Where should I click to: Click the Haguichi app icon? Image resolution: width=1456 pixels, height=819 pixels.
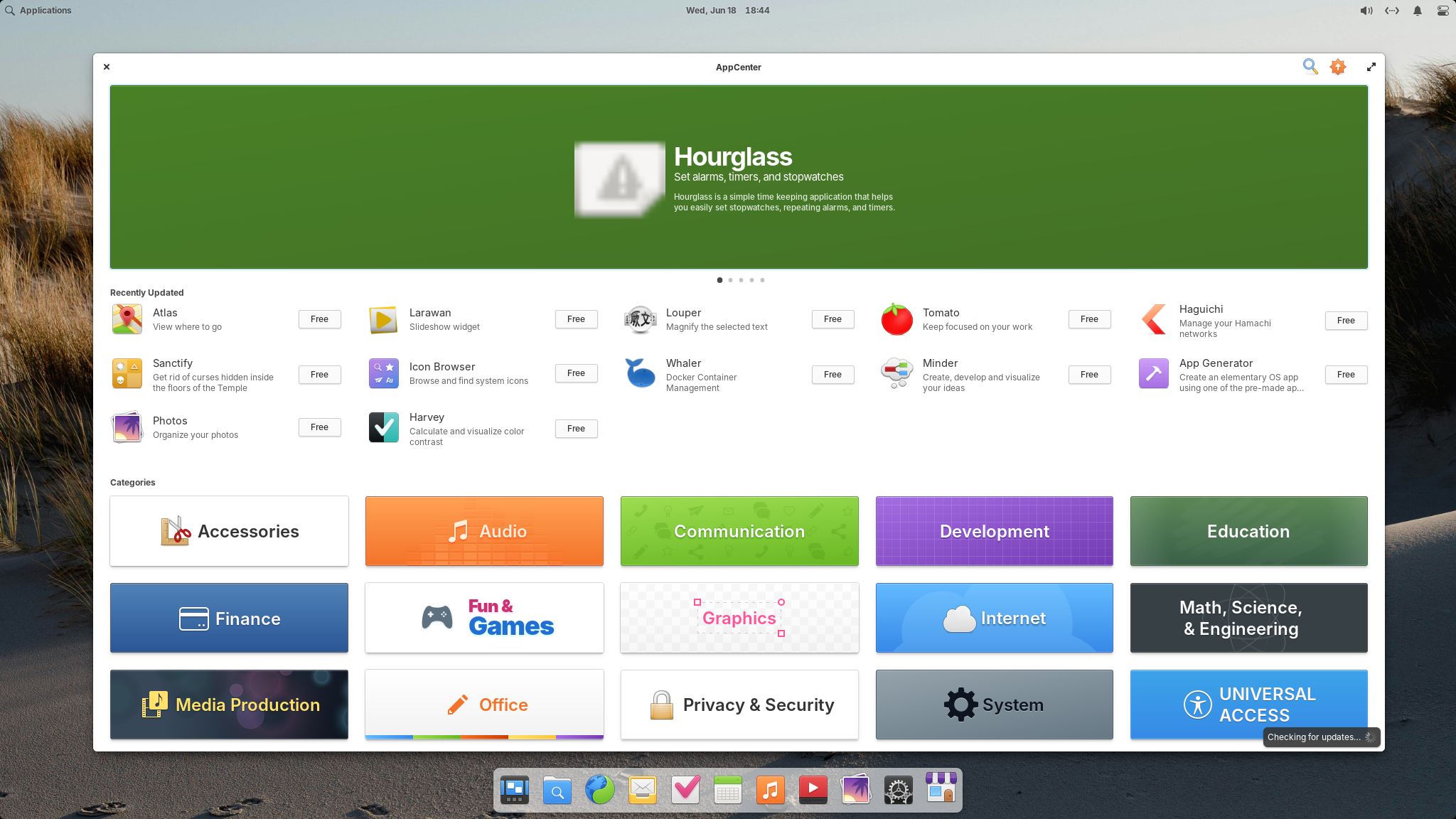(x=1154, y=320)
